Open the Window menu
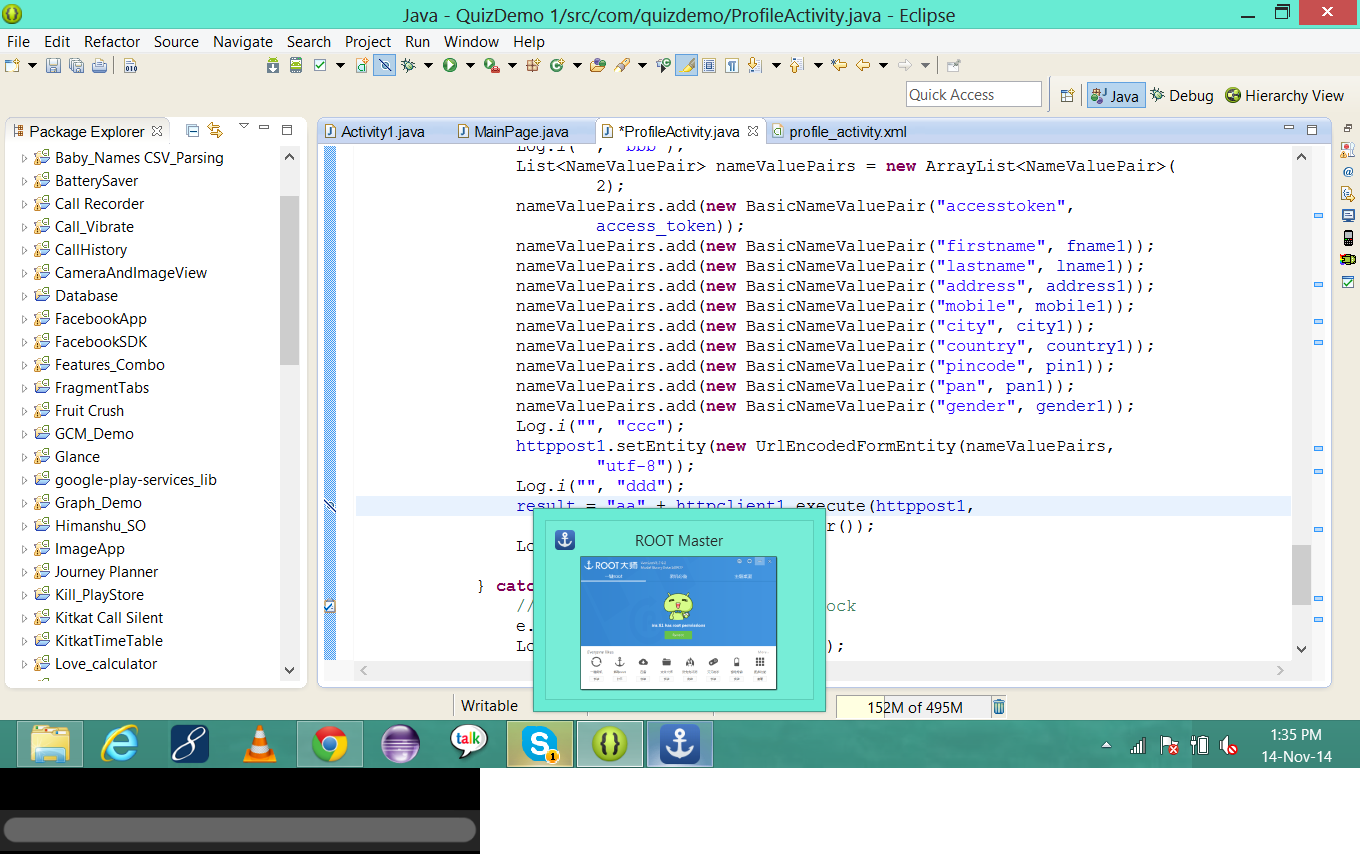The image size is (1360, 854). [471, 42]
